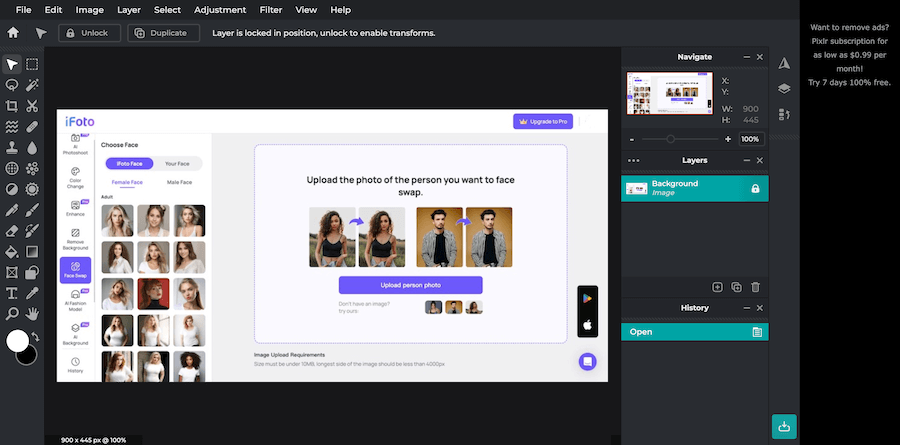Click the Save download button
This screenshot has height=445, width=900.
(x=784, y=427)
